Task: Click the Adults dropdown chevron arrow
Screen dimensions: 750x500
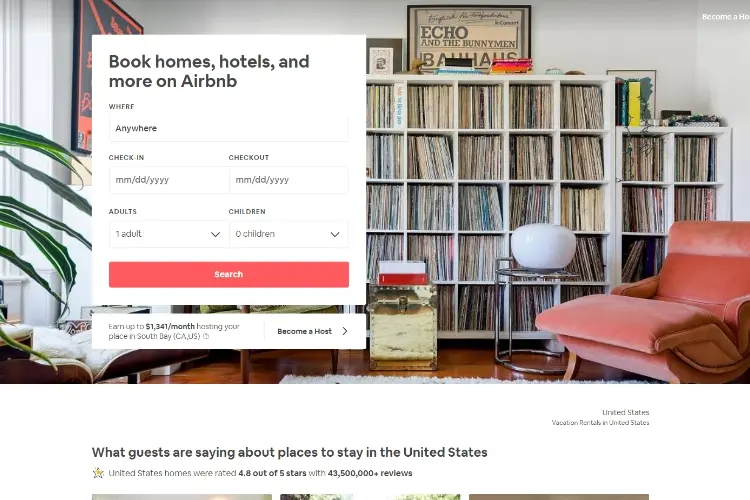Action: click(x=215, y=234)
